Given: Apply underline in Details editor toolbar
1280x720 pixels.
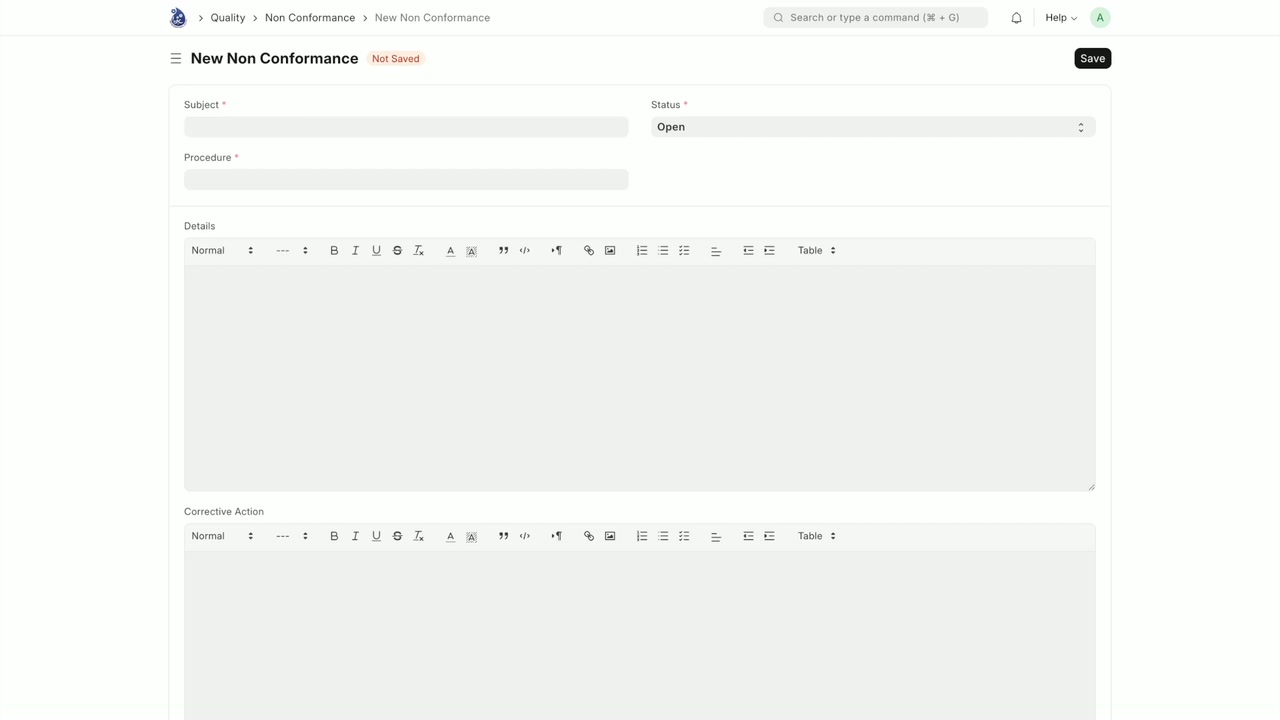Looking at the screenshot, I should [x=376, y=251].
